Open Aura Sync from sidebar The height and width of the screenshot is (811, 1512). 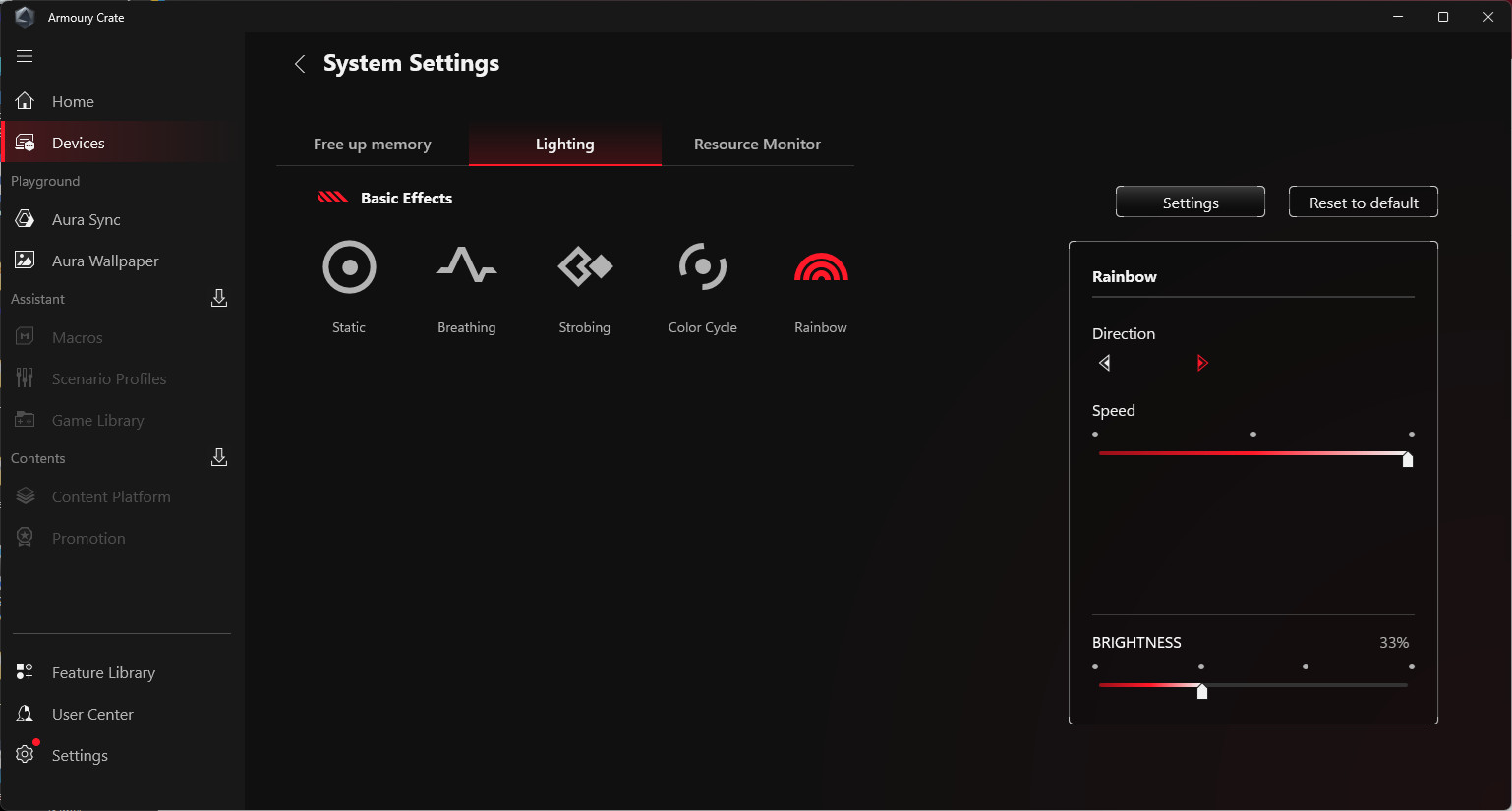point(87,220)
